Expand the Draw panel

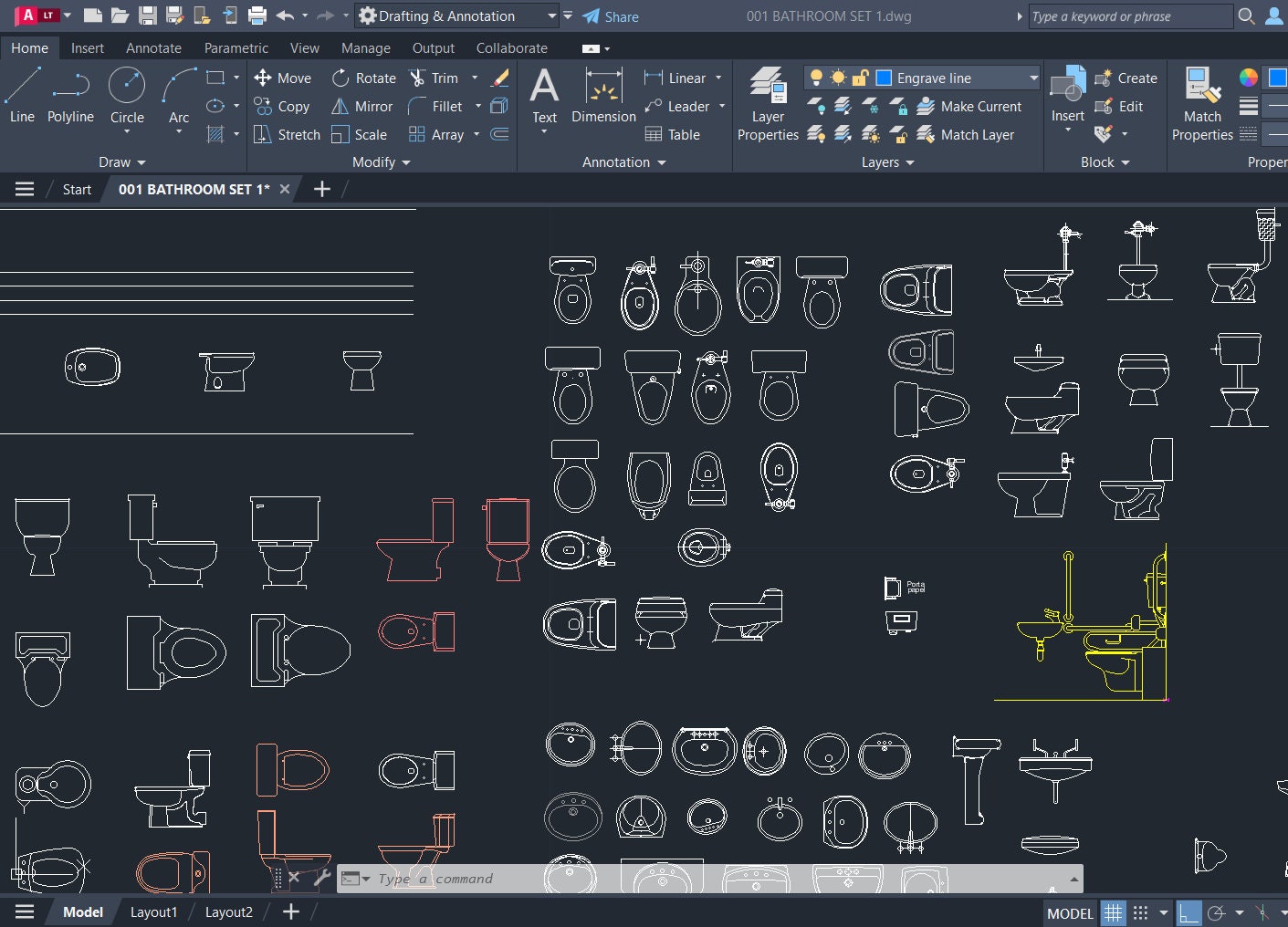point(121,162)
